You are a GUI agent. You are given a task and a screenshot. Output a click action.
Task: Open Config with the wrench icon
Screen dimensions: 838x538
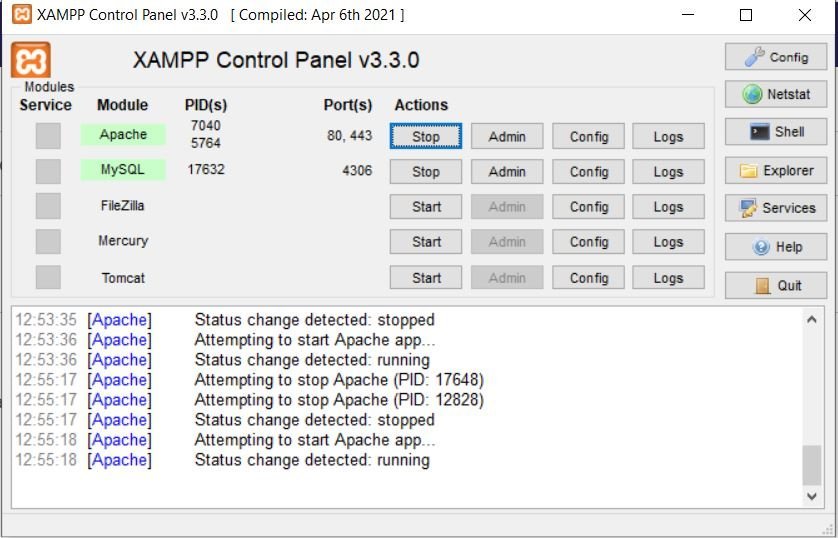point(775,57)
